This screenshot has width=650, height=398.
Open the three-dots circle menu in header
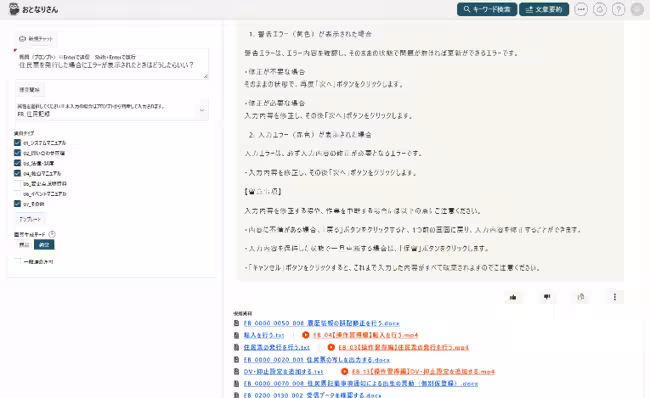[581, 9]
